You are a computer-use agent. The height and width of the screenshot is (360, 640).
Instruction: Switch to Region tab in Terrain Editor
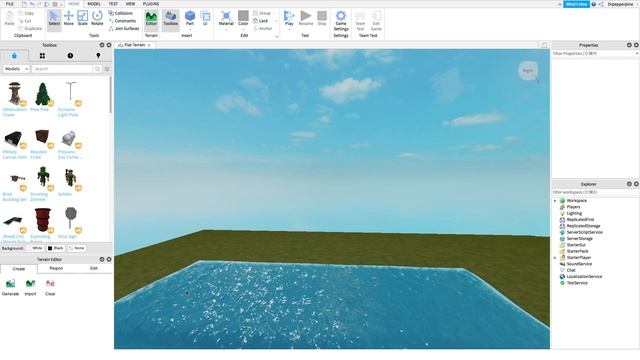point(56,268)
